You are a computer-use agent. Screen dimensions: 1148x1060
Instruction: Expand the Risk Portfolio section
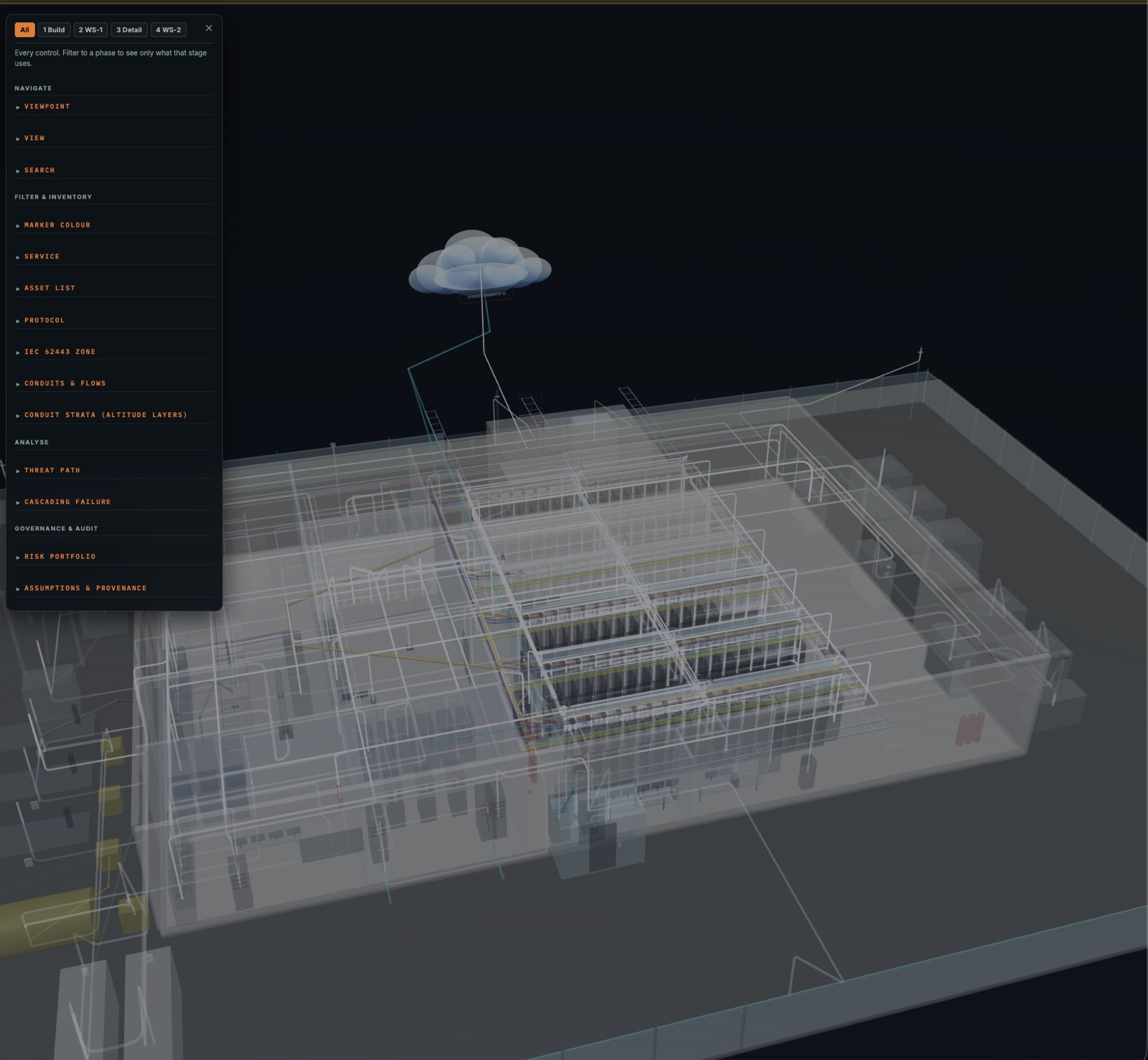click(x=114, y=556)
